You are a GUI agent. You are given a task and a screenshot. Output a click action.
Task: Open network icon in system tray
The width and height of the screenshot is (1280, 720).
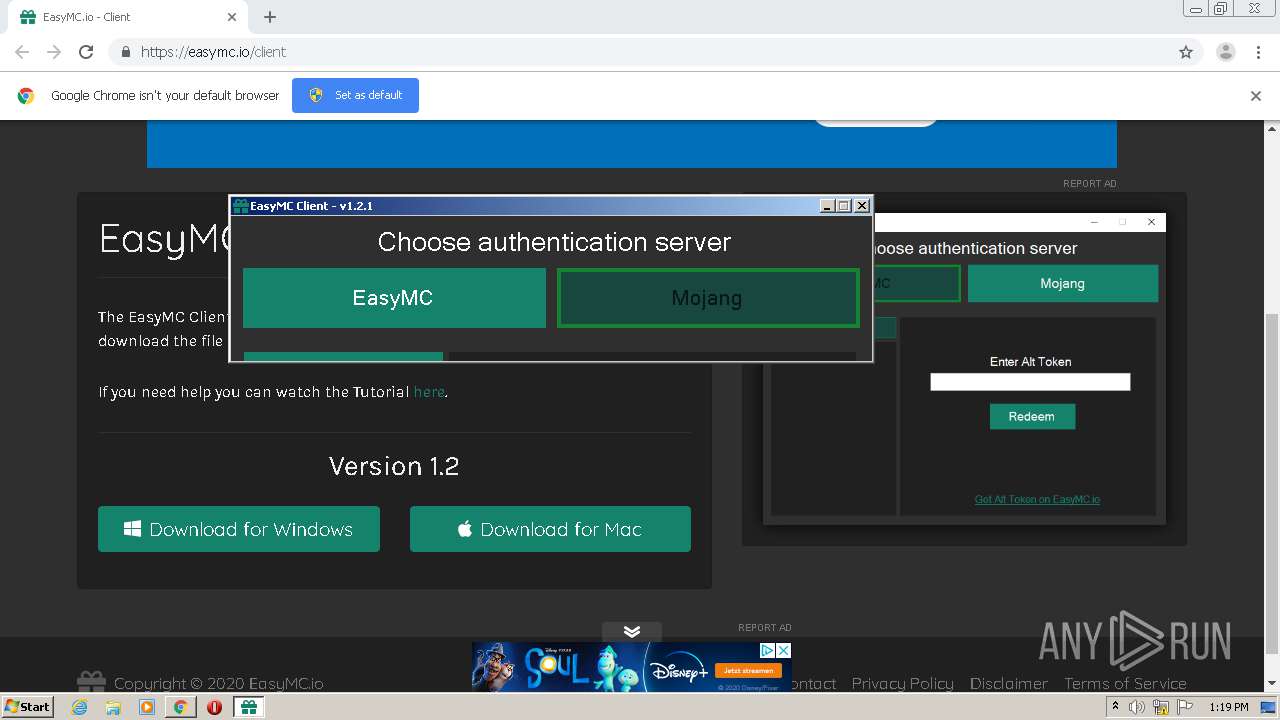(x=1161, y=707)
